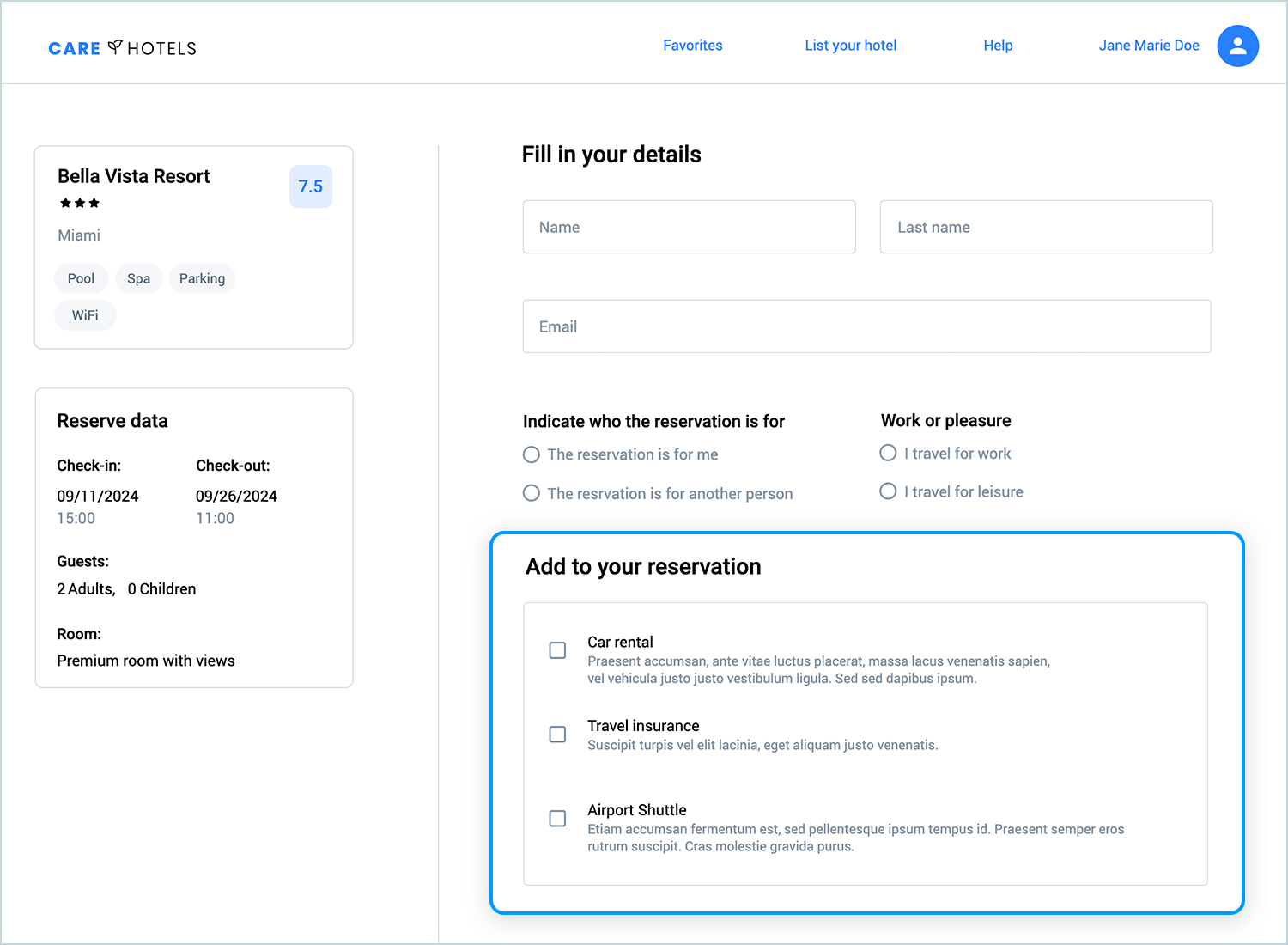1288x945 pixels.
Task: Click the Parking amenity tag
Action: (x=203, y=278)
